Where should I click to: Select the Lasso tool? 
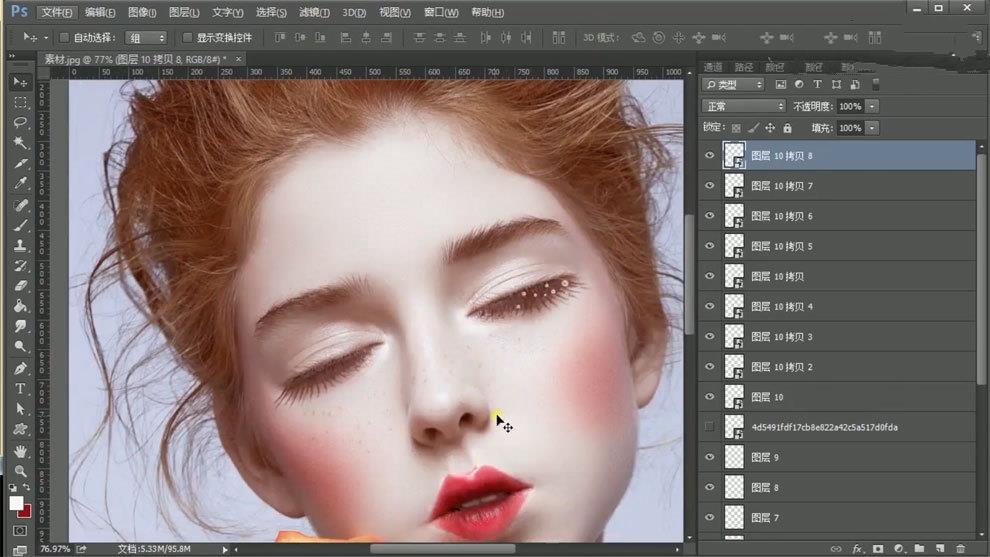click(20, 122)
